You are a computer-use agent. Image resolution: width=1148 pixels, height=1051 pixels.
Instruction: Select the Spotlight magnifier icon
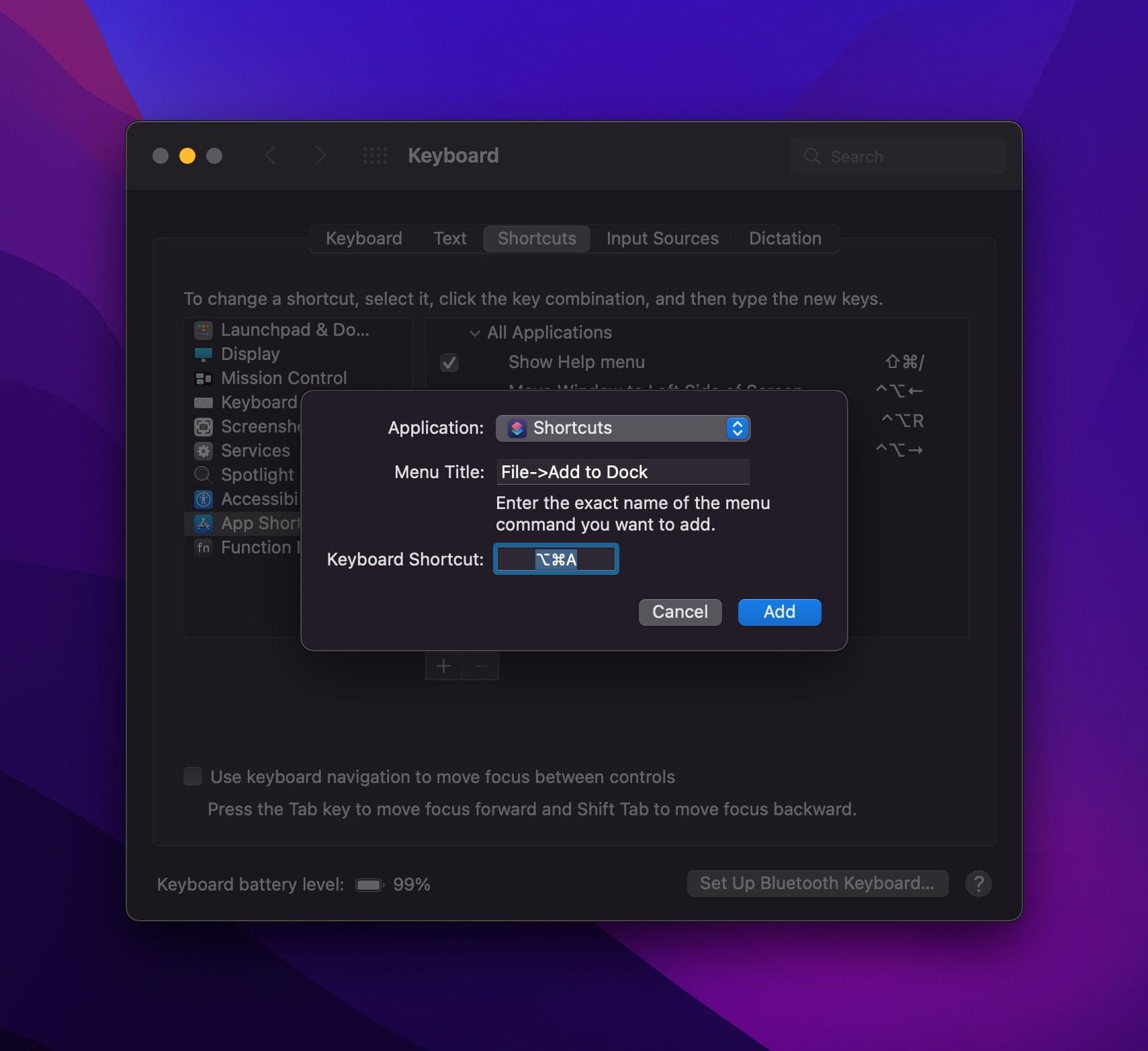(203, 475)
